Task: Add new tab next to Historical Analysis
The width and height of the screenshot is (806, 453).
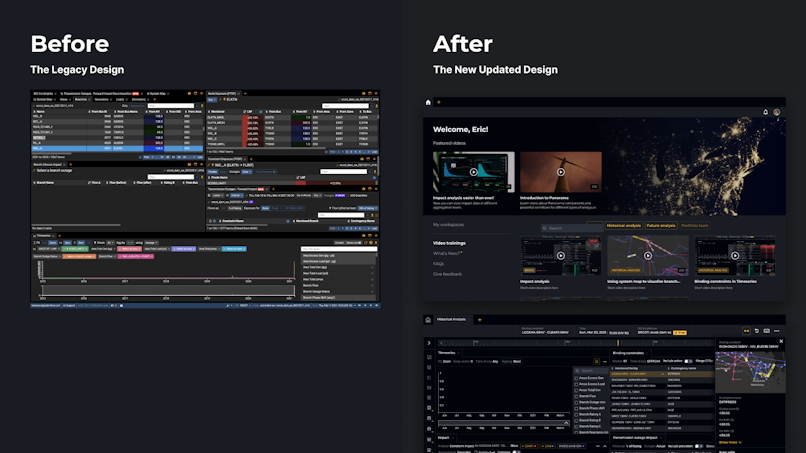Action: click(x=480, y=320)
